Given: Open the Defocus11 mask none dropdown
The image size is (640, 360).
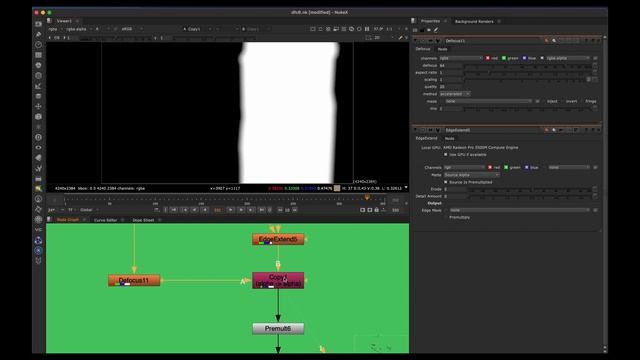Looking at the screenshot, I should point(488,101).
